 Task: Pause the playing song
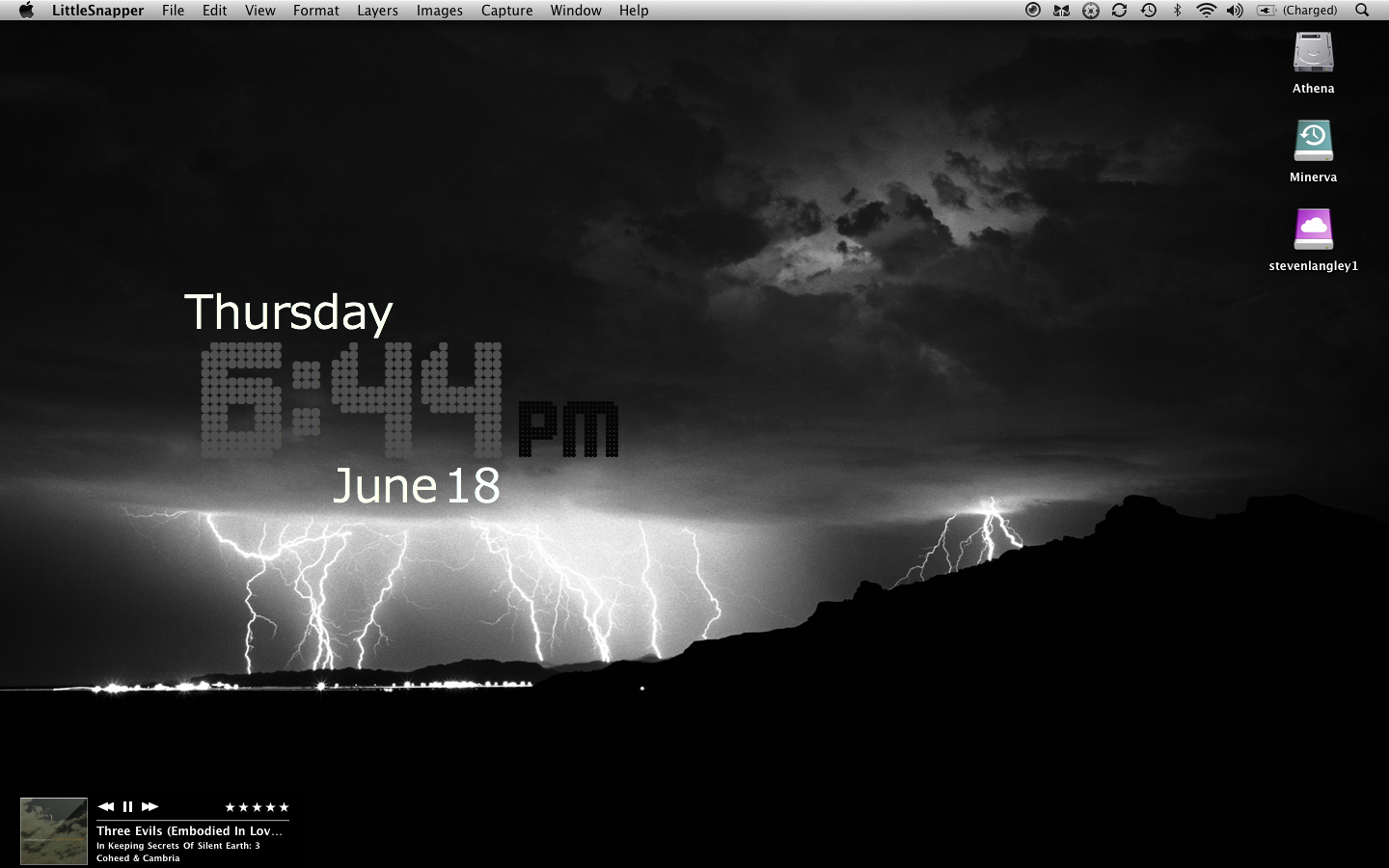point(127,806)
